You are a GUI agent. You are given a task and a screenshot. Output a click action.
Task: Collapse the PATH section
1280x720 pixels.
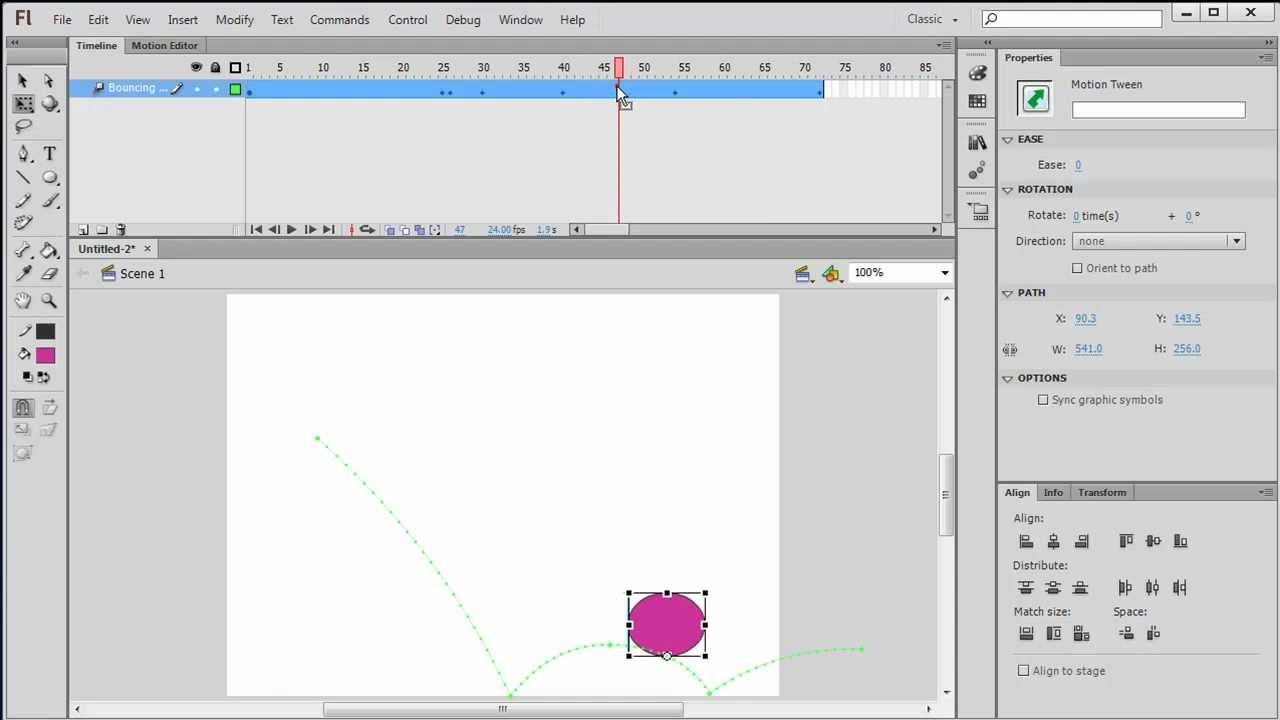pyautogui.click(x=1008, y=294)
